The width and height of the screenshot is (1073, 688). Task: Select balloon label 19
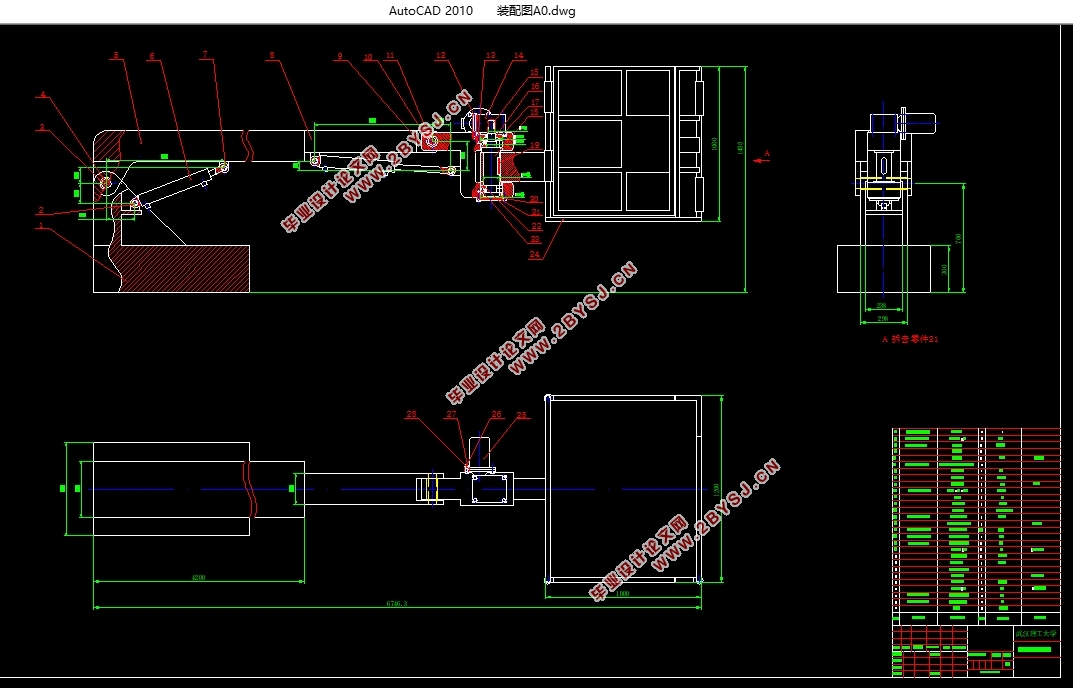(x=535, y=145)
